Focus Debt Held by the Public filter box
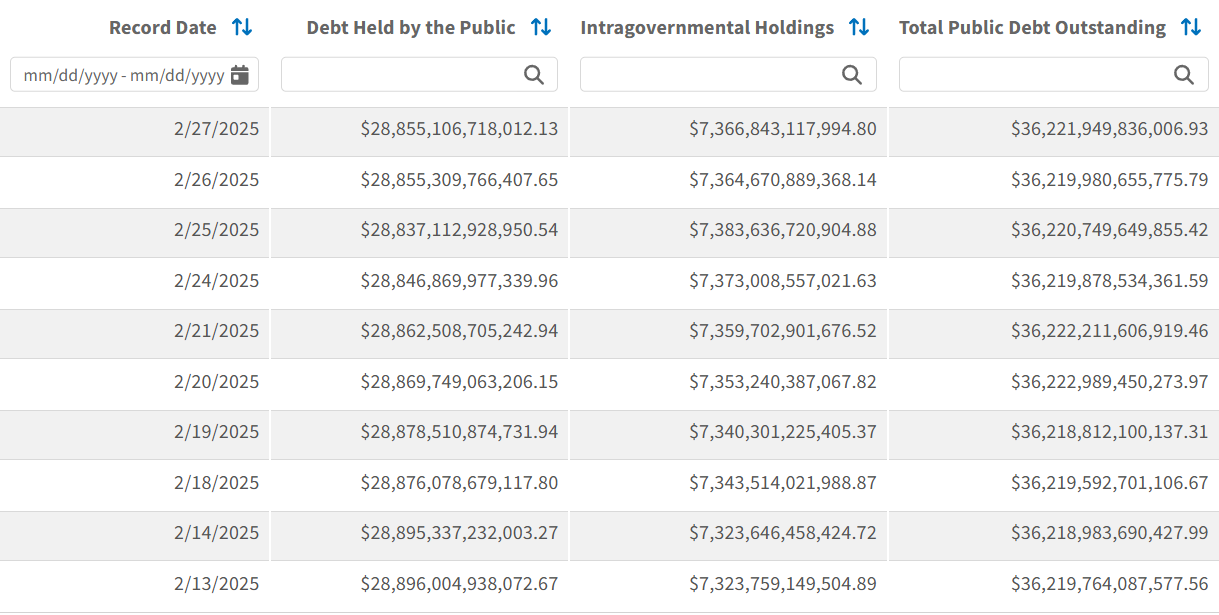This screenshot has width=1219, height=615. pyautogui.click(x=400, y=75)
